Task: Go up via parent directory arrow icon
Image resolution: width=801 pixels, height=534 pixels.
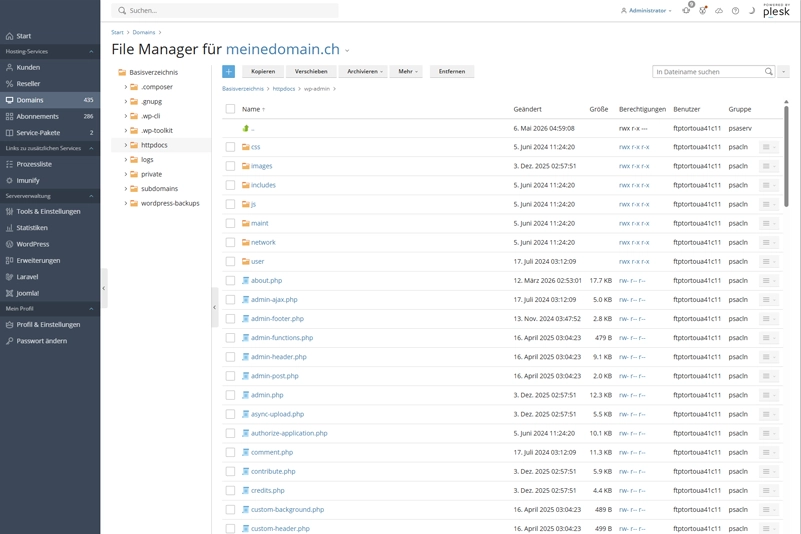Action: (246, 128)
